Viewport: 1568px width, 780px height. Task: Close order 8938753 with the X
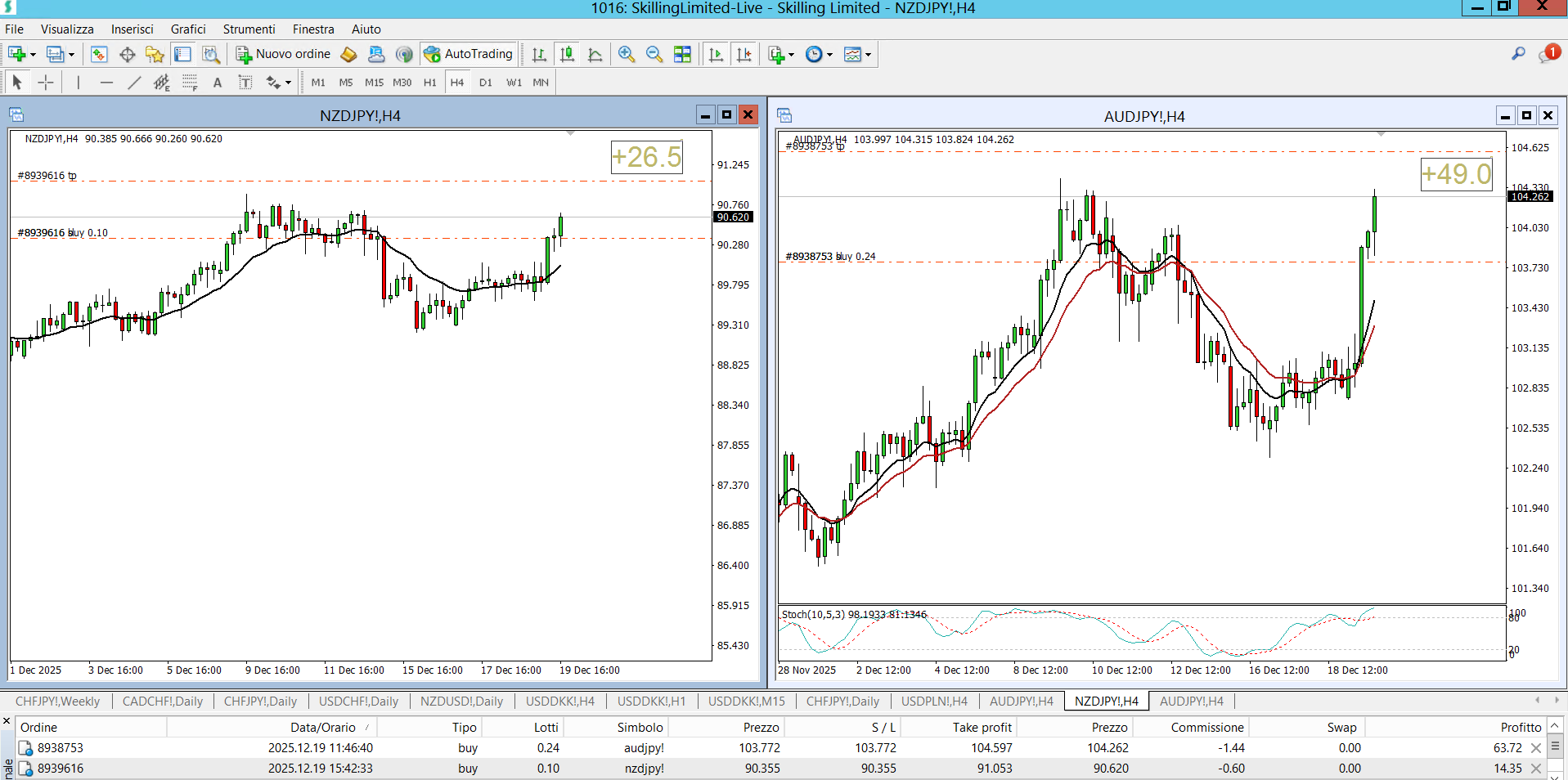pos(1536,748)
